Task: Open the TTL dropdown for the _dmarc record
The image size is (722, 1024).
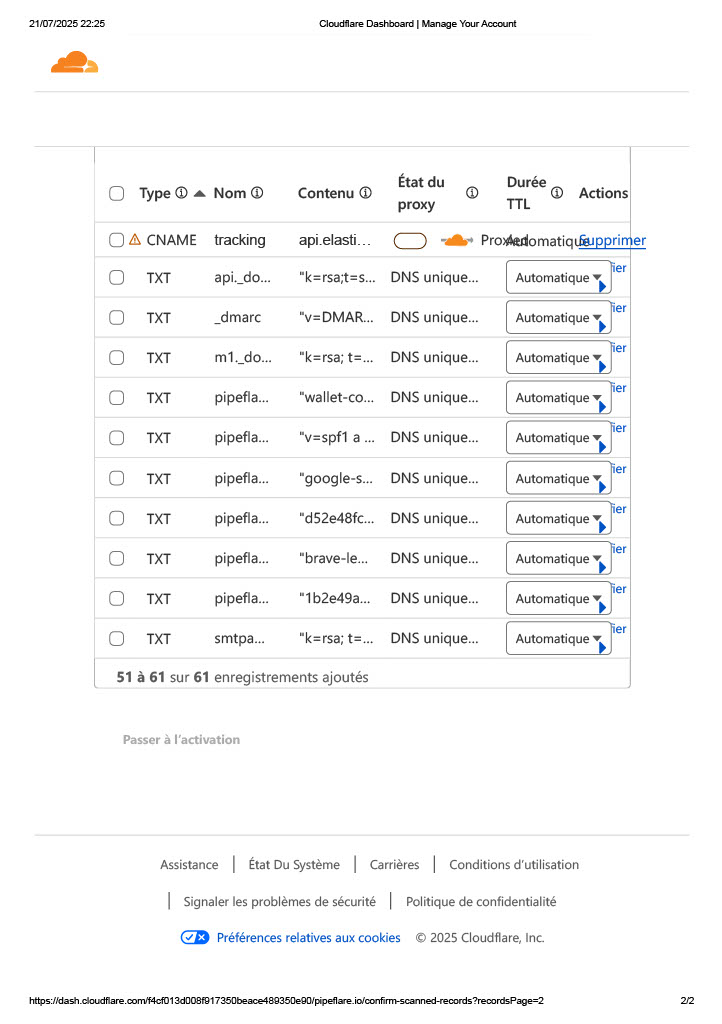Action: coord(558,318)
